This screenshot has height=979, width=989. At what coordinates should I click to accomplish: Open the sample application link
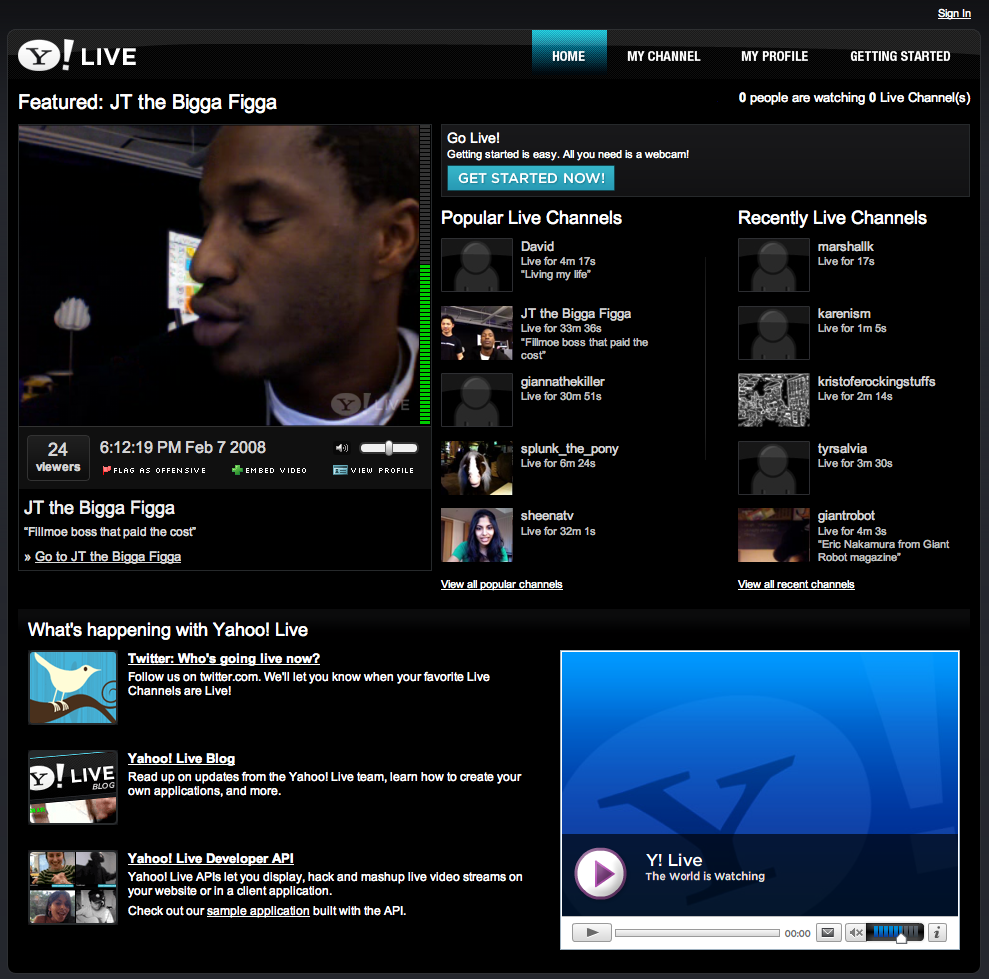(258, 911)
